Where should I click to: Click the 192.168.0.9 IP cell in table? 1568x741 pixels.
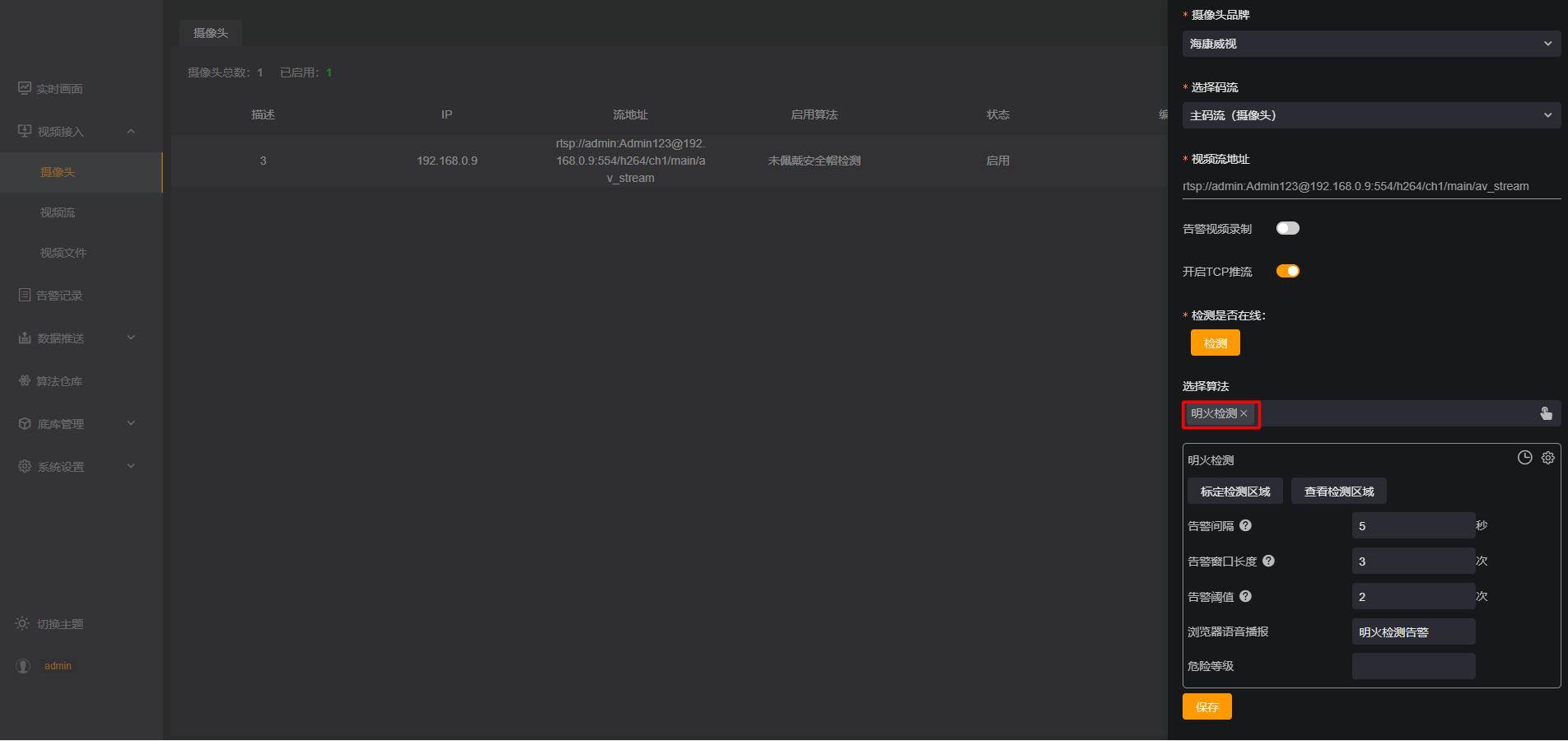447,161
